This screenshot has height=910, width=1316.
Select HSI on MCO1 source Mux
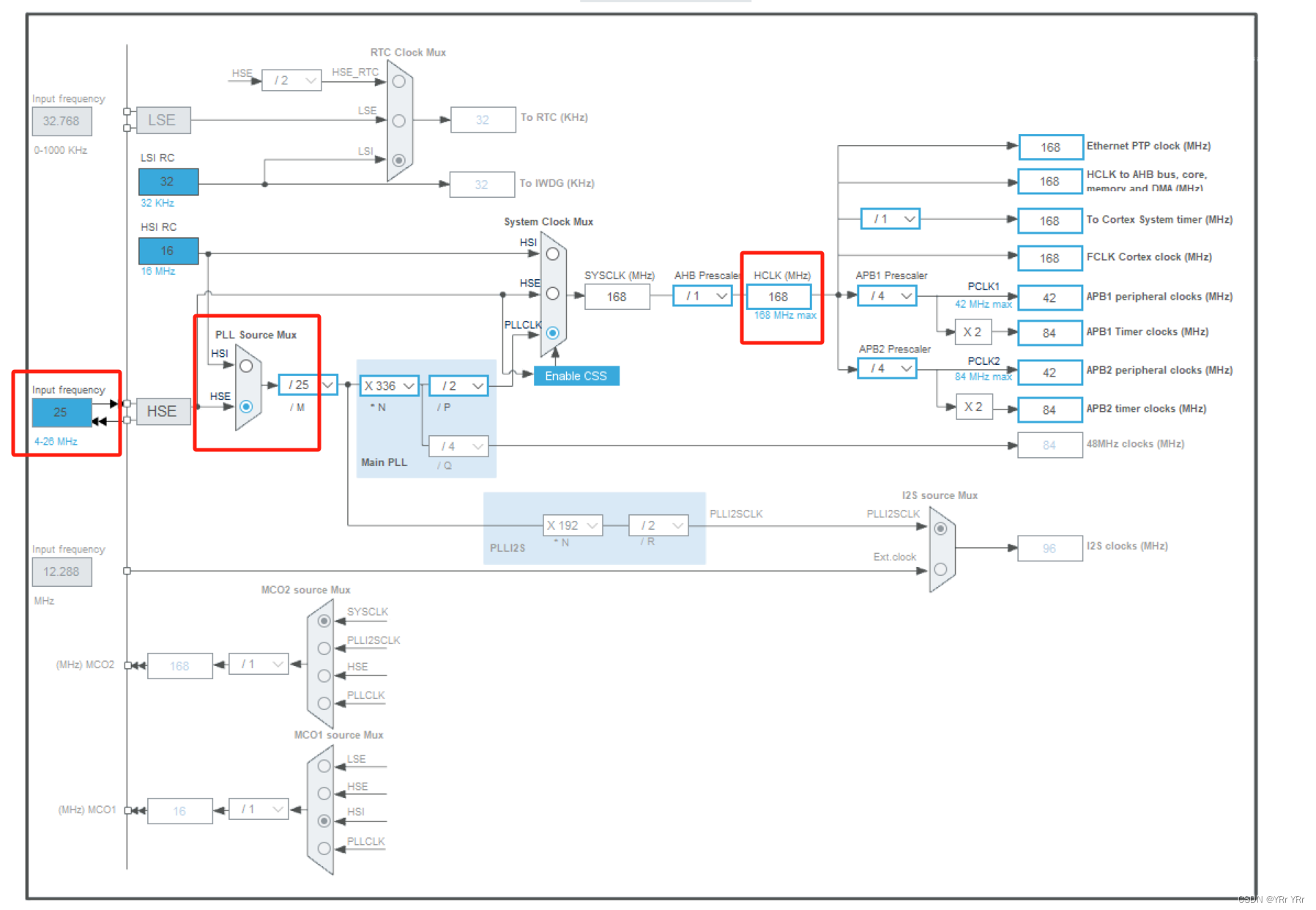click(324, 821)
